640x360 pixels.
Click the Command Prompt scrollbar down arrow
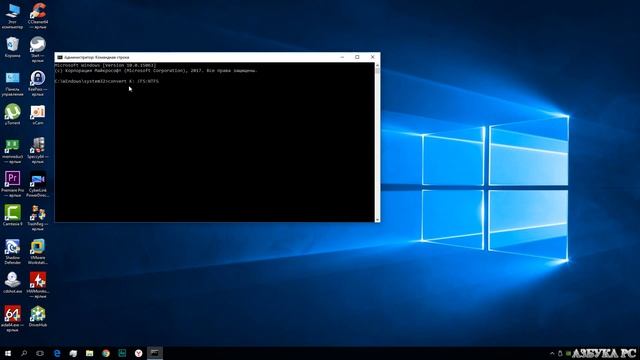[377, 220]
